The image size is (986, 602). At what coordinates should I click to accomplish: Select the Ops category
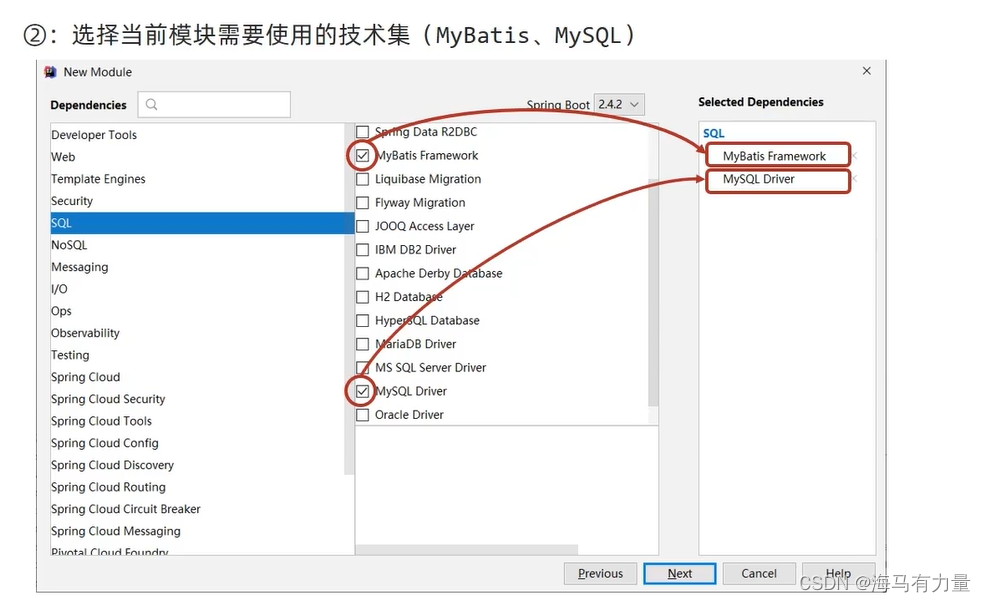(197, 311)
